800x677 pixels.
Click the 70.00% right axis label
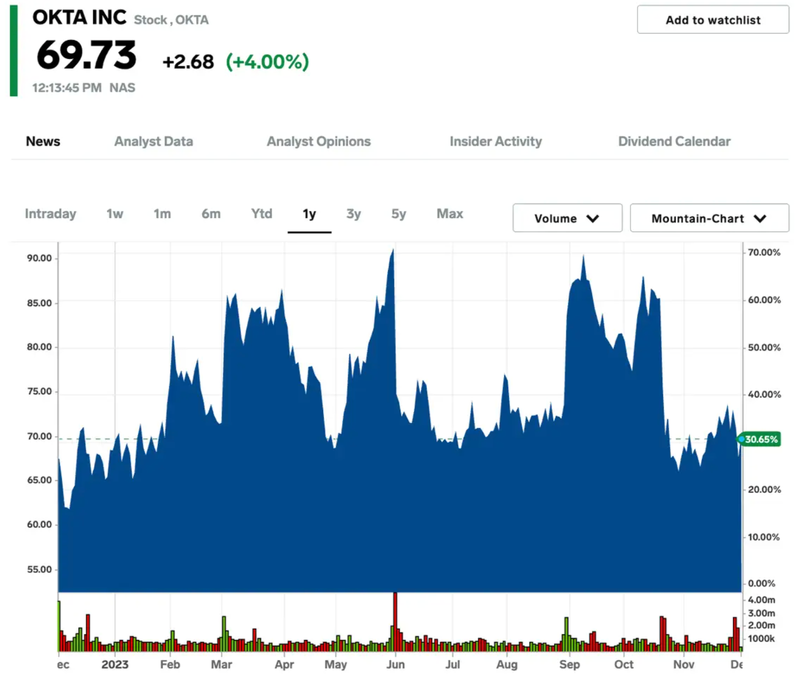(x=764, y=253)
